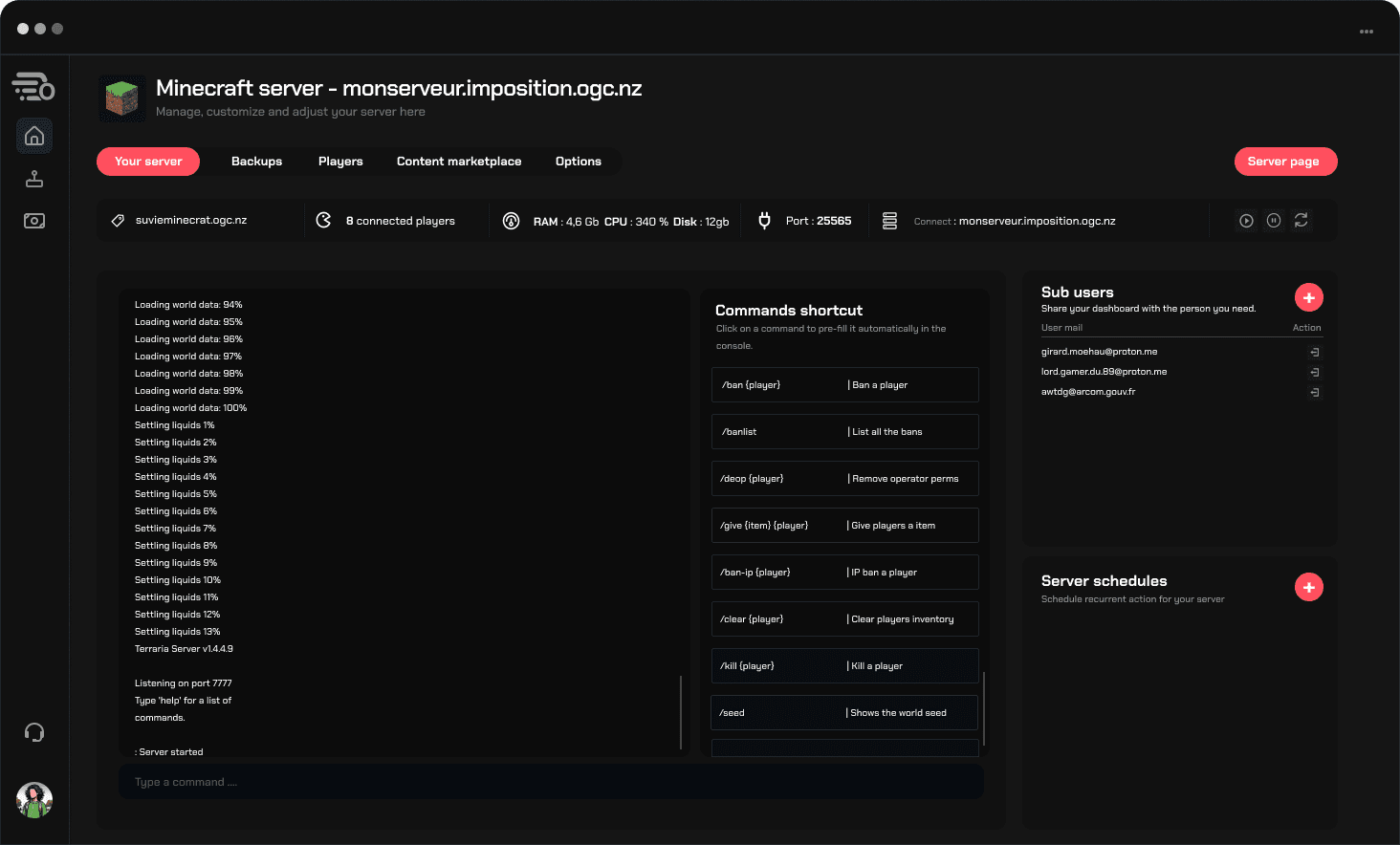1400x845 pixels.
Task: Open the Players tab
Action: click(340, 162)
